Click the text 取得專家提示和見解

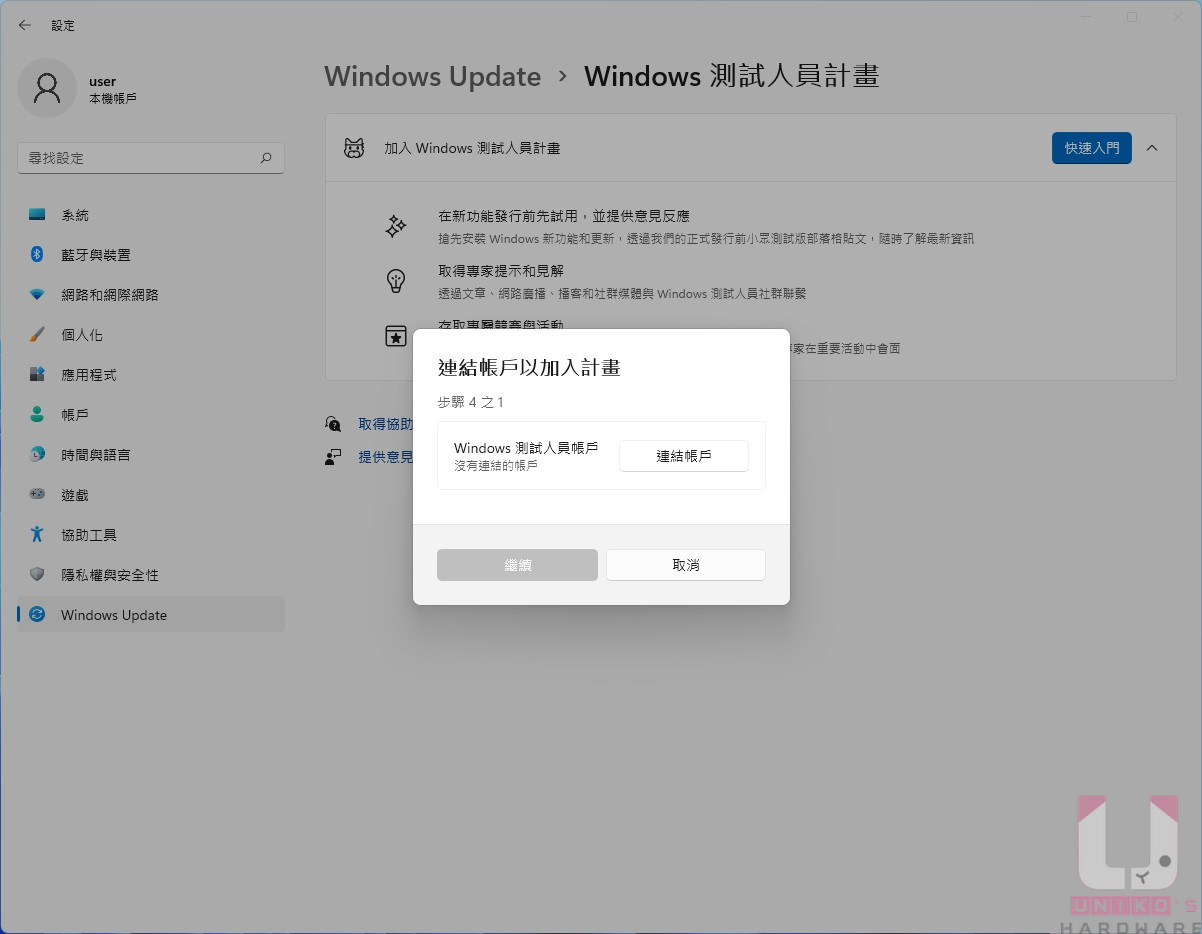tap(501, 271)
